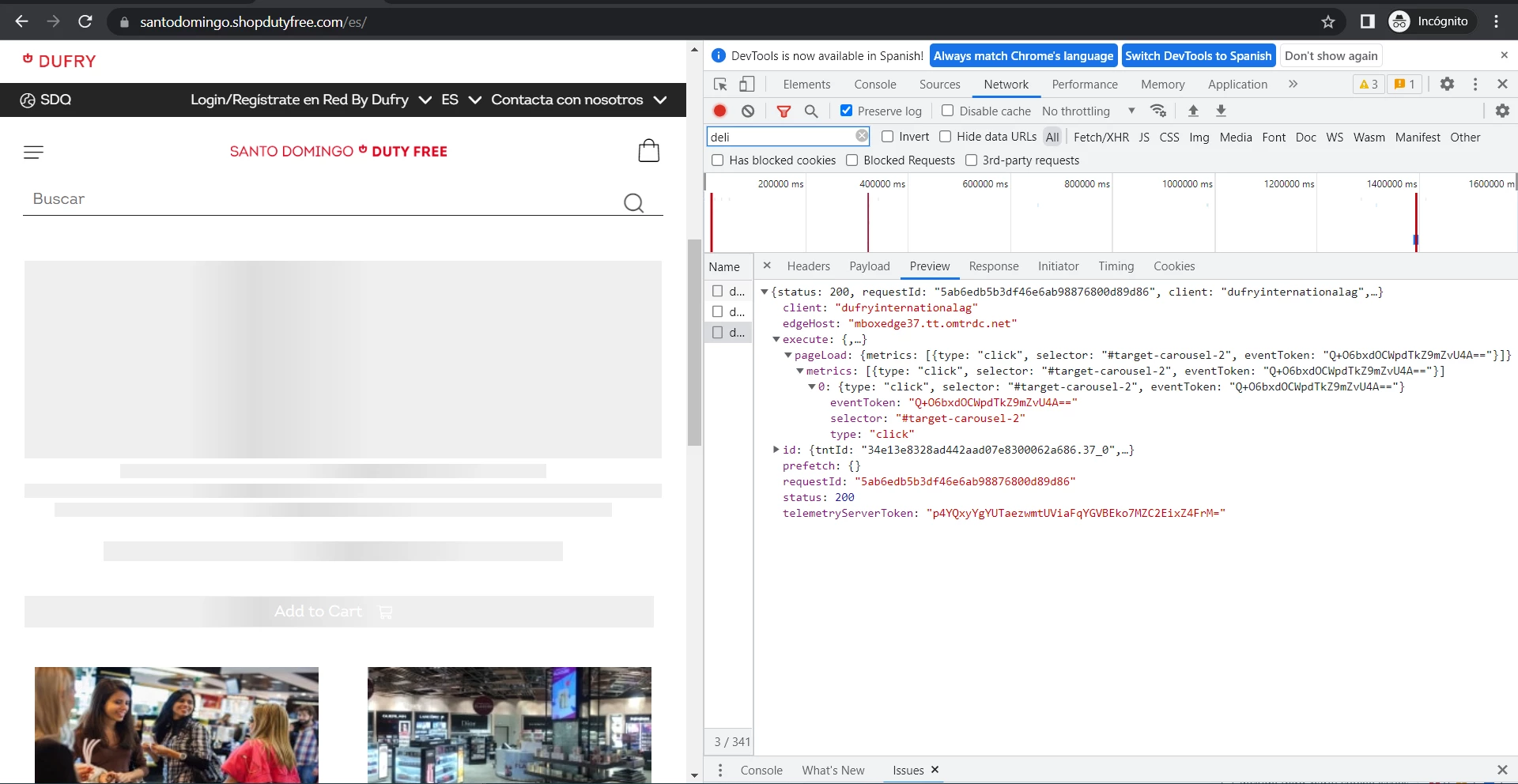Open the Chrome side panel icon
The width and height of the screenshot is (1518, 784).
1367,21
